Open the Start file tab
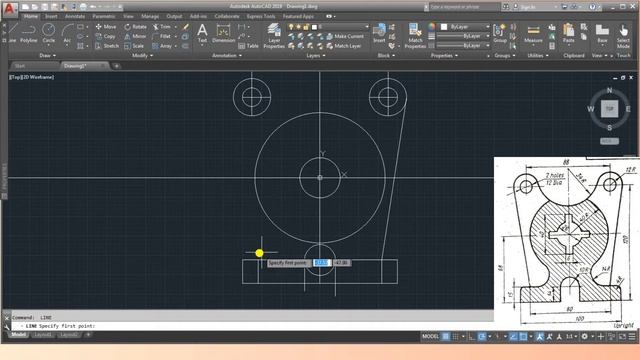 (x=20, y=66)
